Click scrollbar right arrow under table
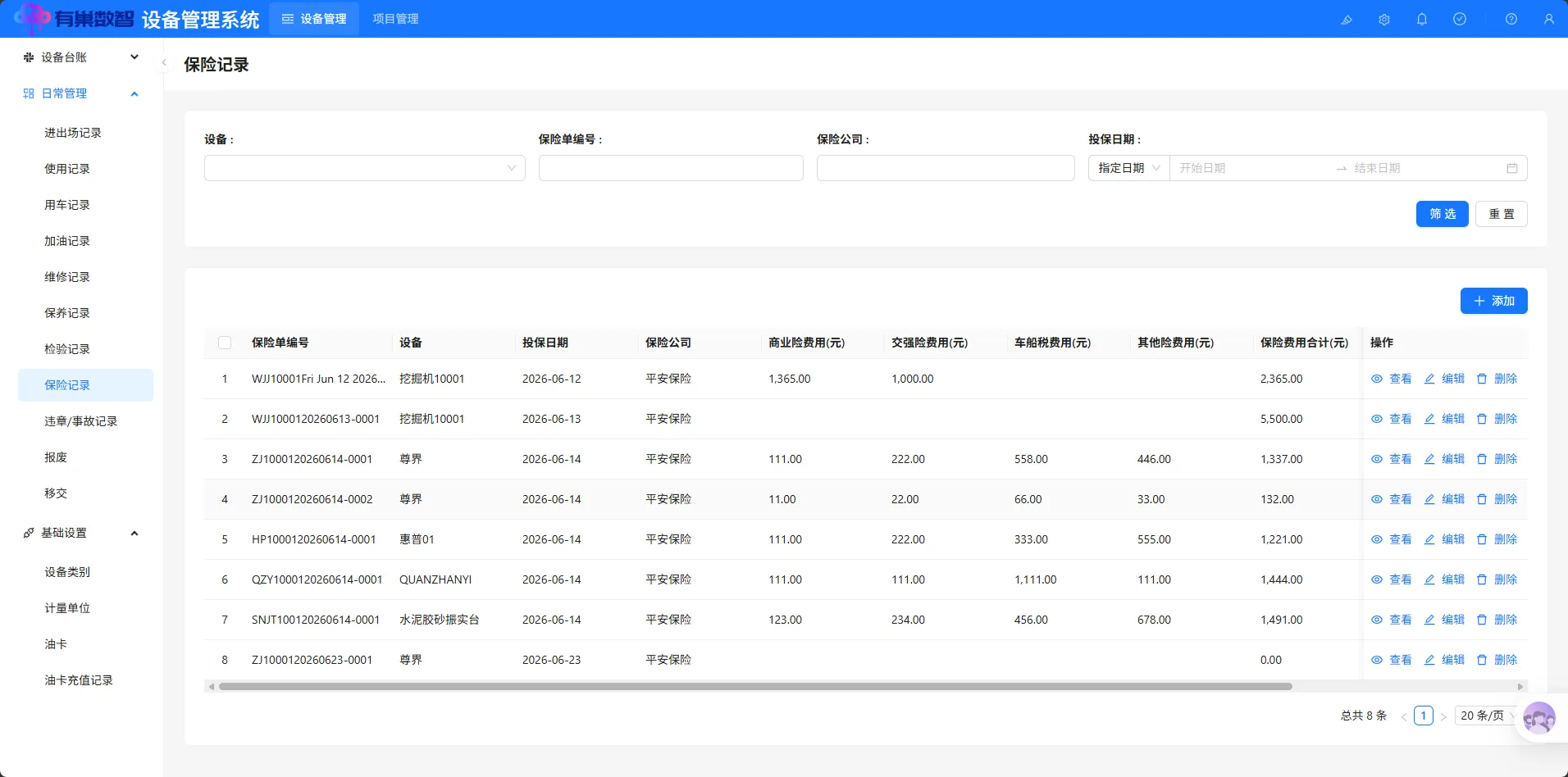1568x777 pixels. [x=1520, y=687]
